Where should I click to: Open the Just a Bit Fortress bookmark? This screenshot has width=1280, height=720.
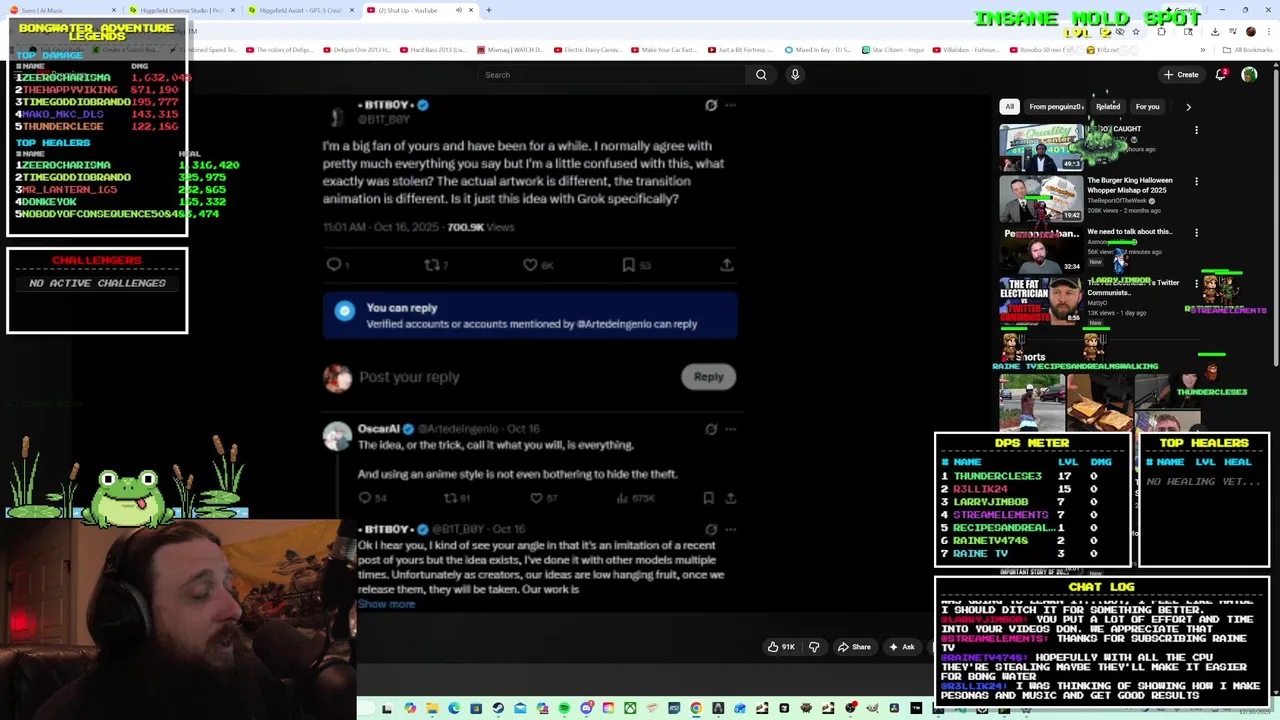(739, 50)
